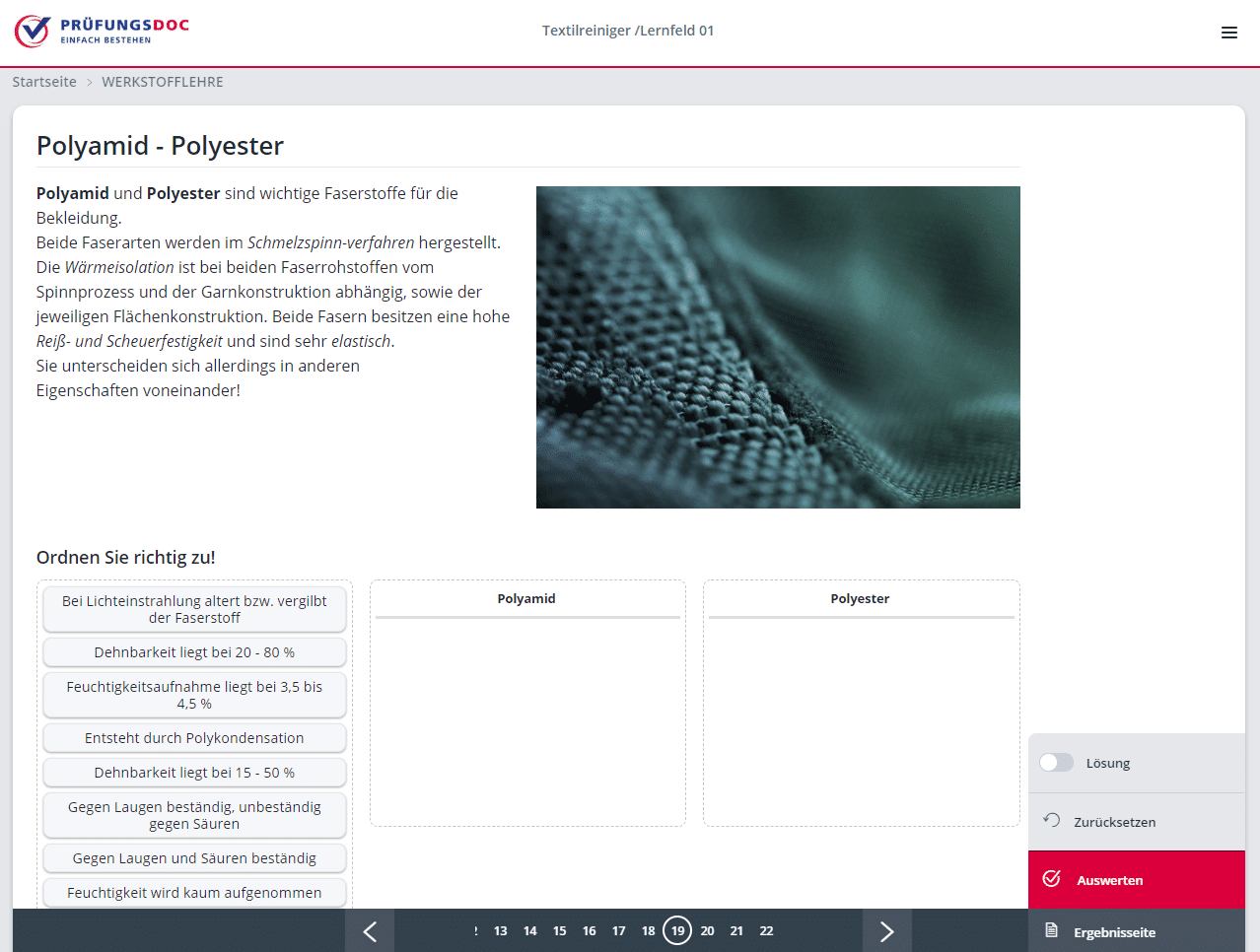The width and height of the screenshot is (1260, 952).
Task: Jump to question 20
Action: click(x=707, y=931)
